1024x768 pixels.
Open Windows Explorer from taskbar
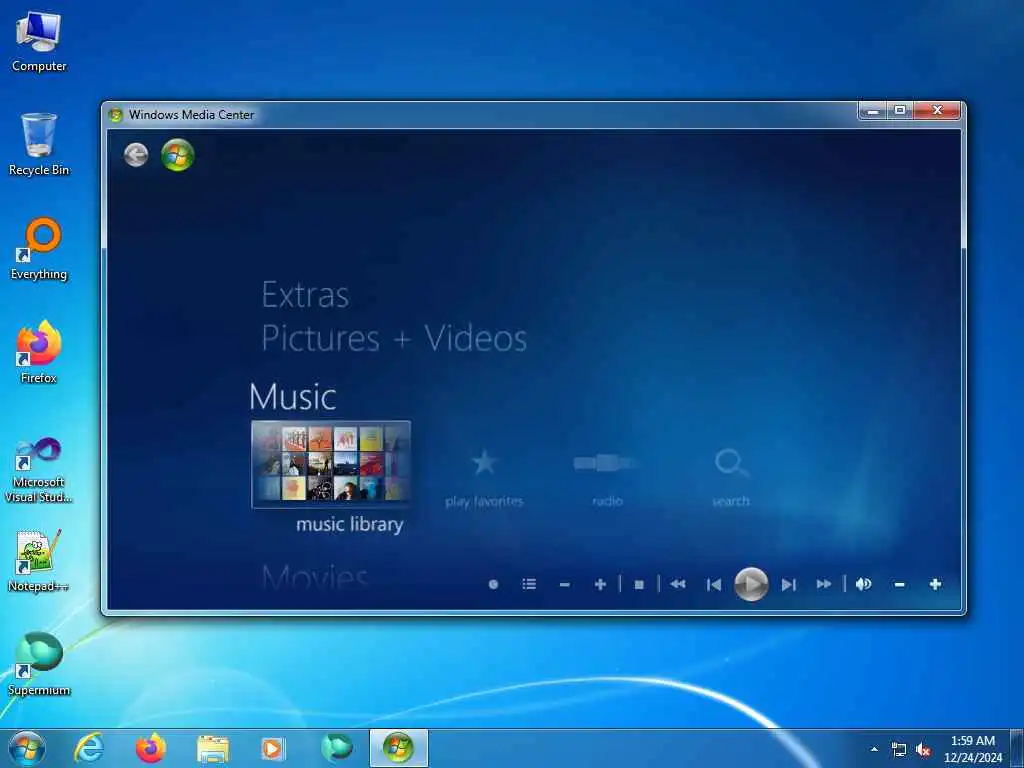tap(213, 748)
